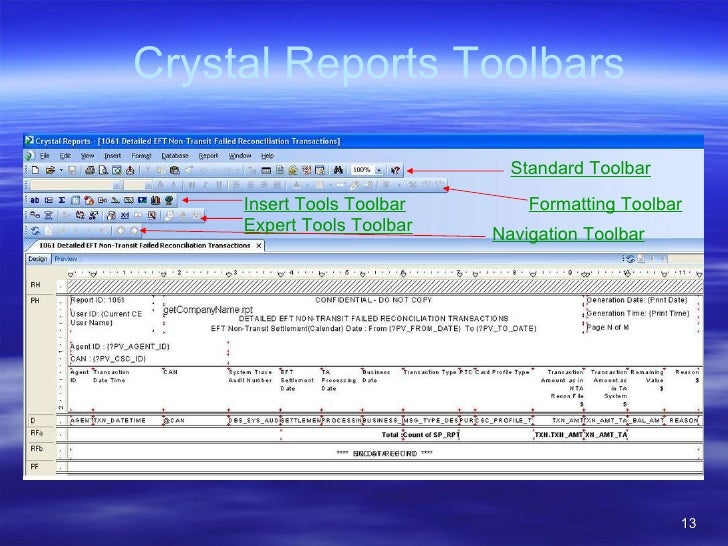This screenshot has height=546, width=728.
Task: Click the Insert Picture icon
Action: coord(142,200)
